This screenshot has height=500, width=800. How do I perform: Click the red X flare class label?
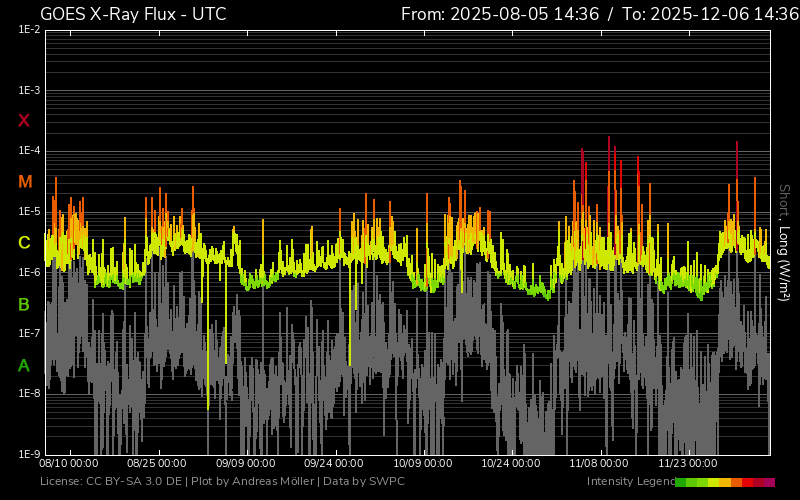click(x=24, y=121)
